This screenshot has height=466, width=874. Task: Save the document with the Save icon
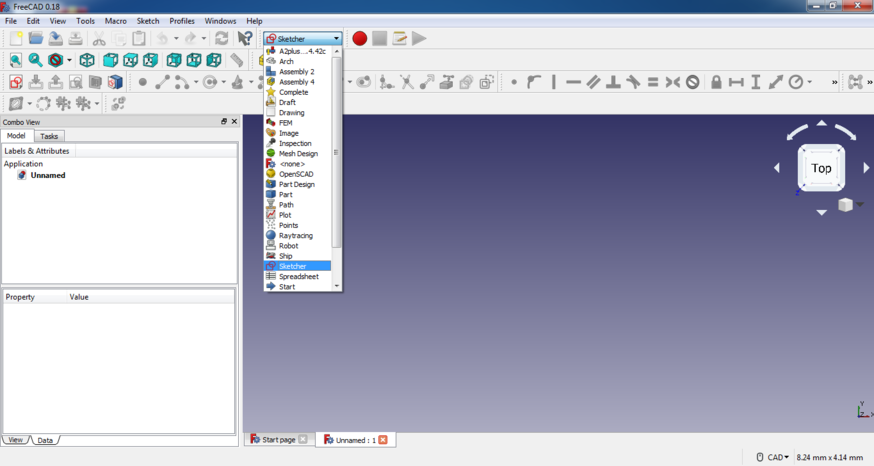tap(55, 38)
